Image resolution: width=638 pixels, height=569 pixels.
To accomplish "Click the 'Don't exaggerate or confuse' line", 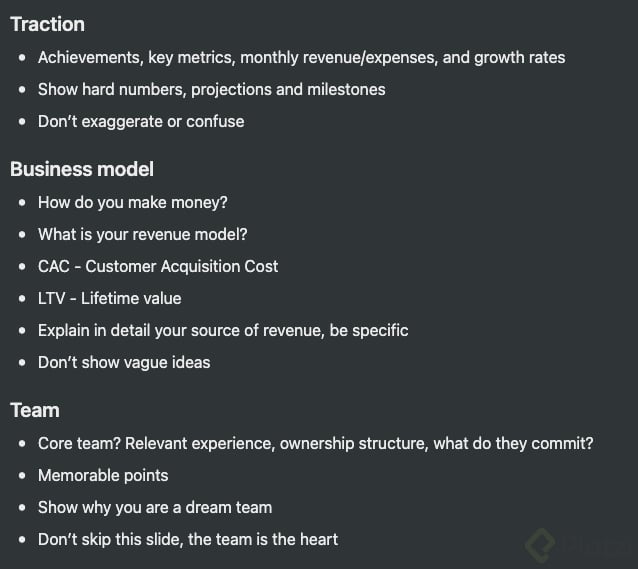I will click(141, 121).
